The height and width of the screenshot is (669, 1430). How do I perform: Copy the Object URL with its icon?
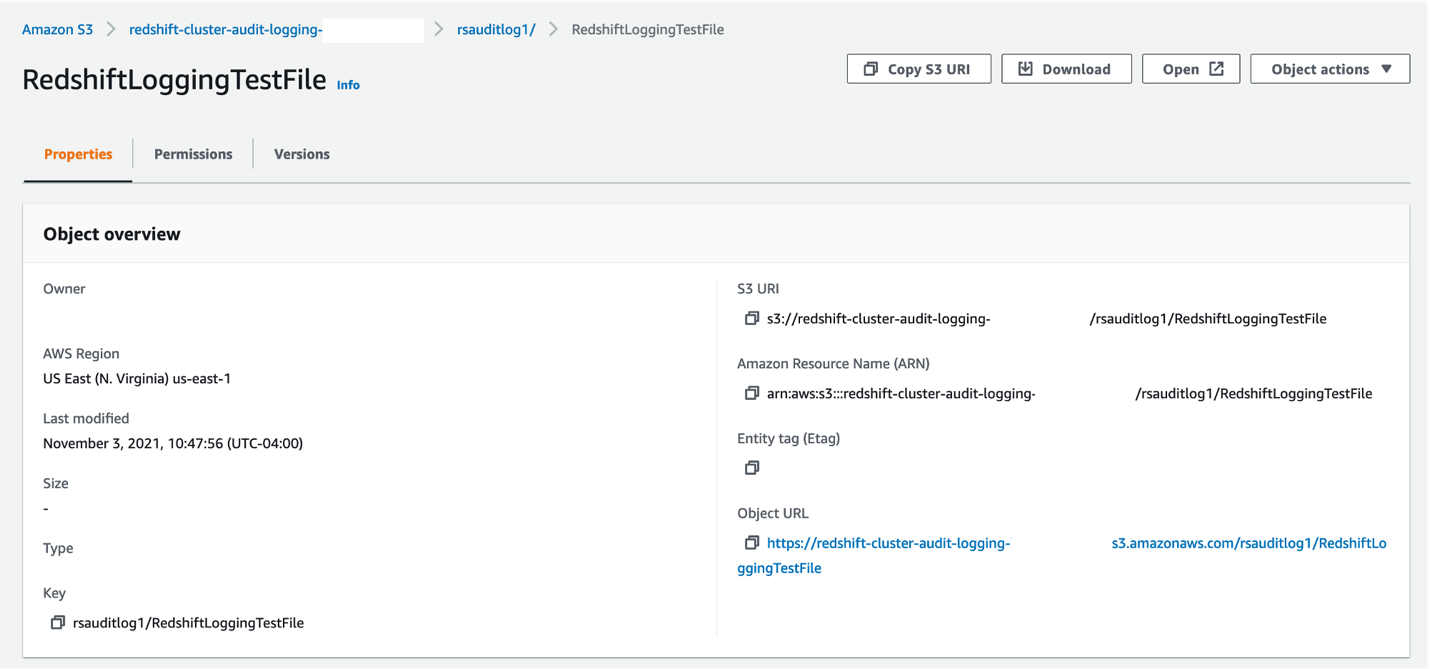tap(752, 543)
